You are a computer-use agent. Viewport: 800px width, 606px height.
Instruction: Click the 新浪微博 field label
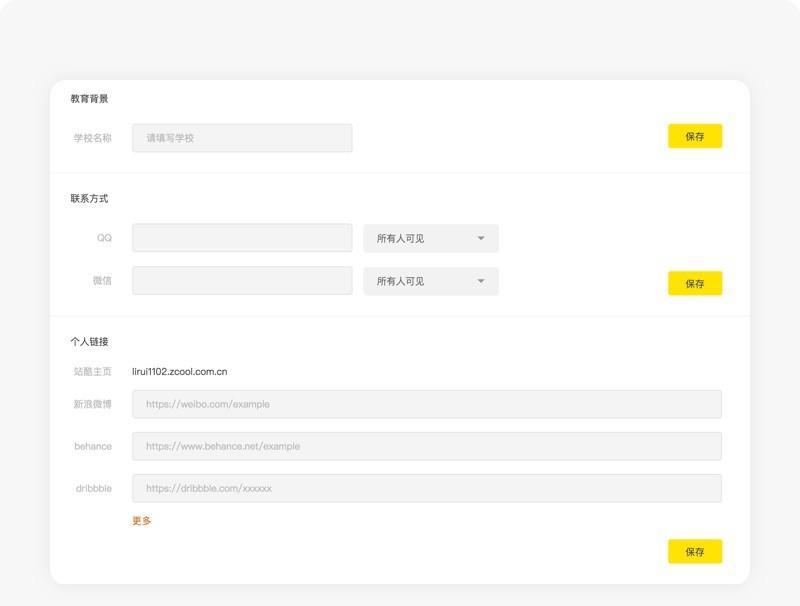(x=92, y=404)
